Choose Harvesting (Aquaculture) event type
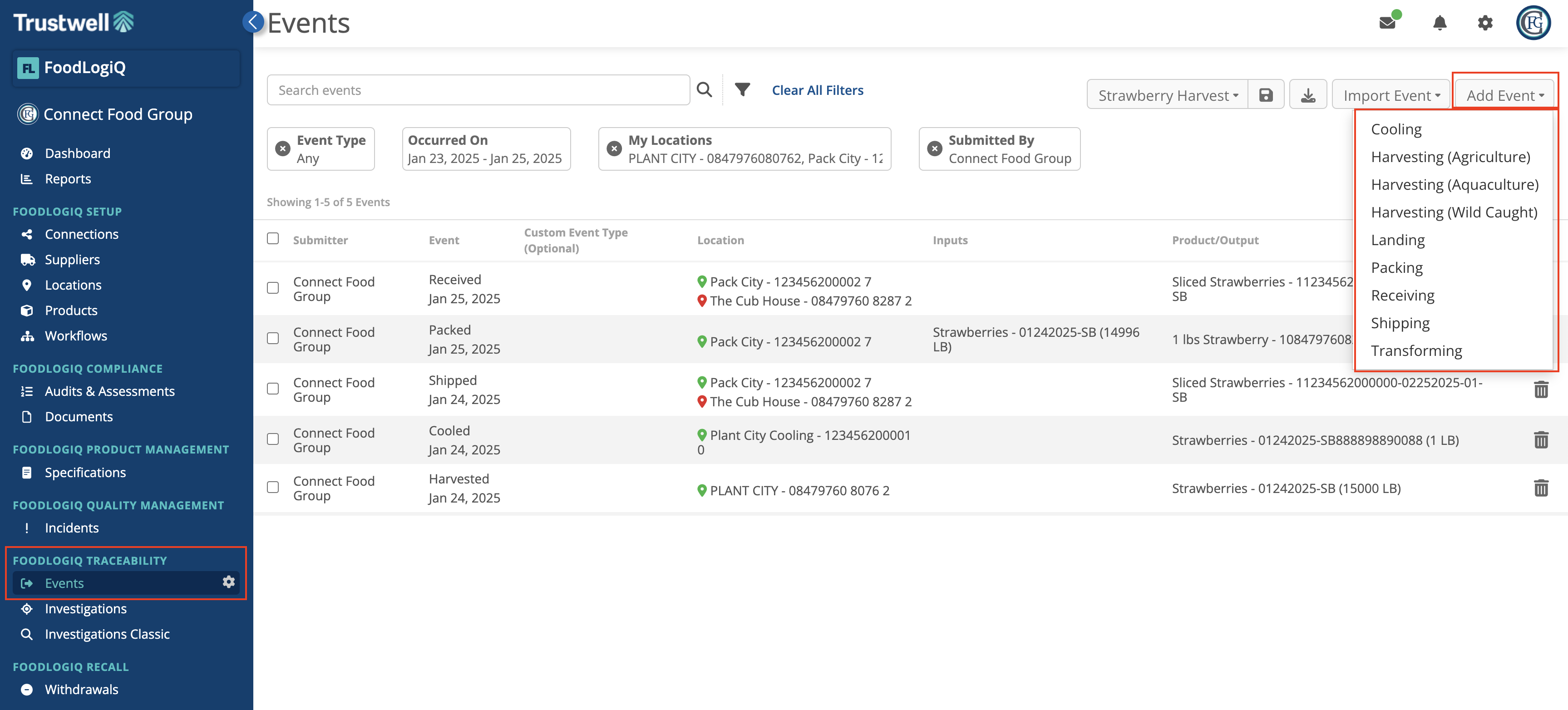Screen dimensions: 1568x710 pos(1454,184)
